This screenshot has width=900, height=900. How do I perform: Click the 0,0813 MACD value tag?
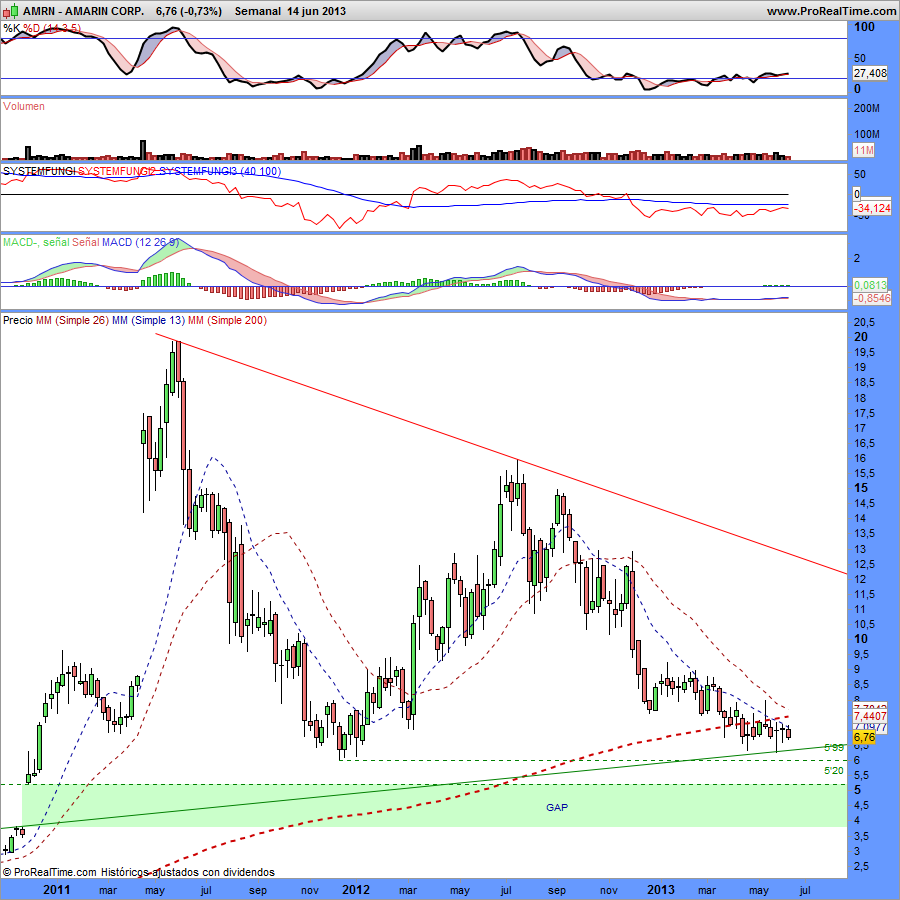pyautogui.click(x=872, y=285)
